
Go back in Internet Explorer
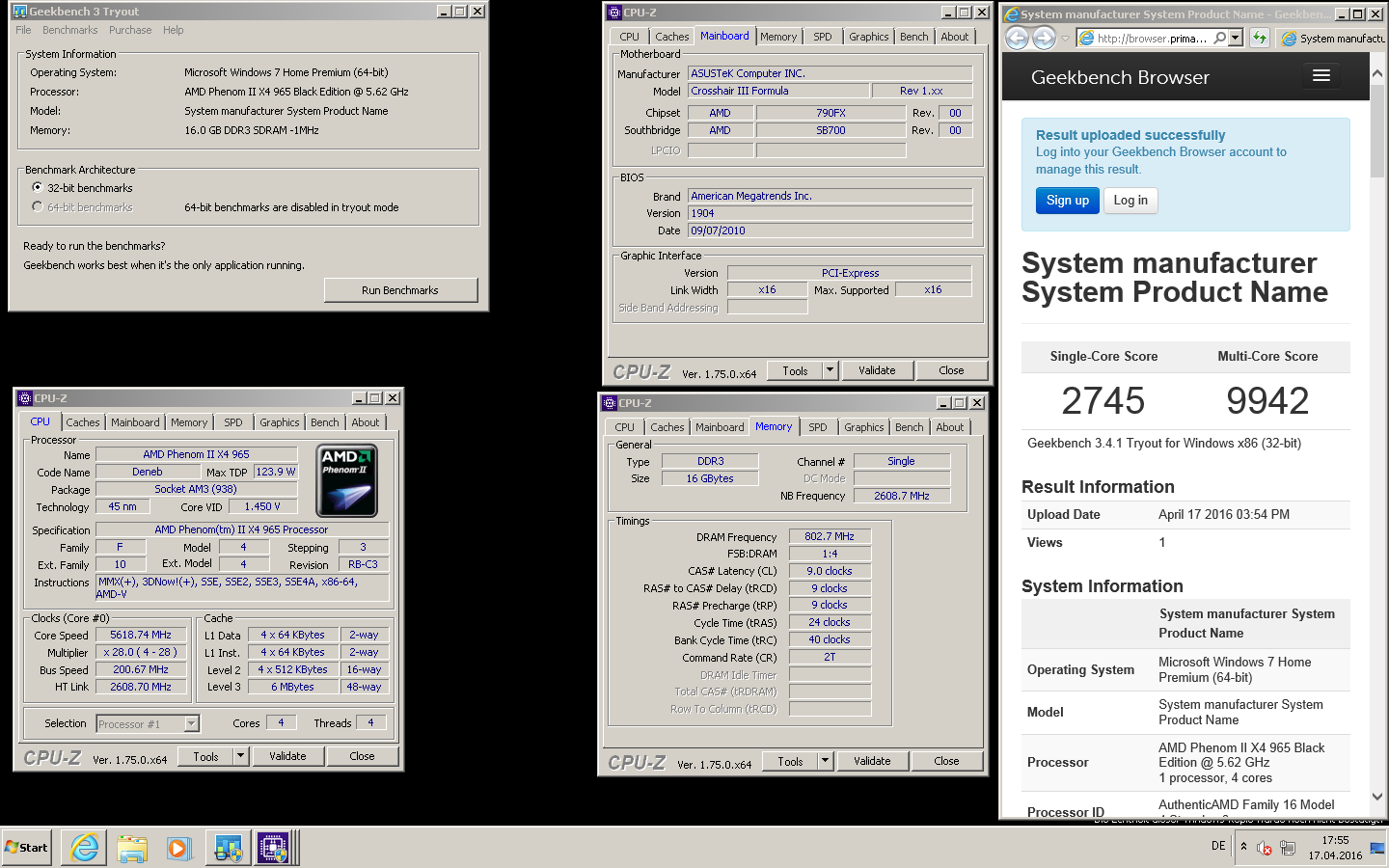1017,38
